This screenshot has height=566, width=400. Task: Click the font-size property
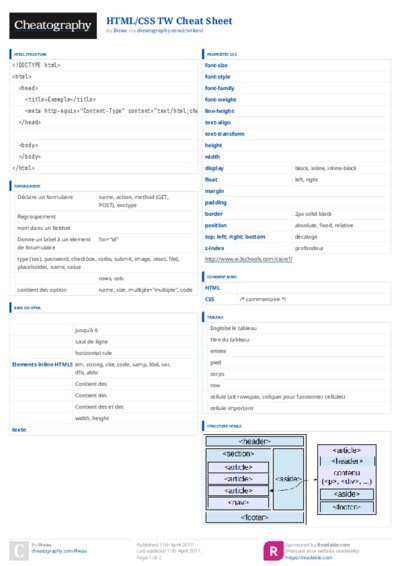pos(216,65)
